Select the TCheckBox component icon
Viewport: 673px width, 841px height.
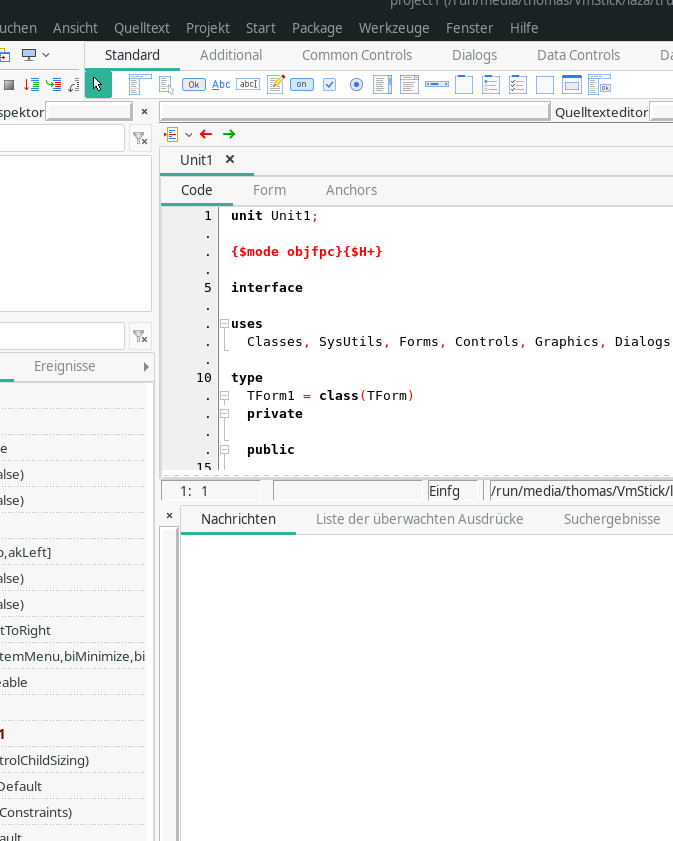329,85
